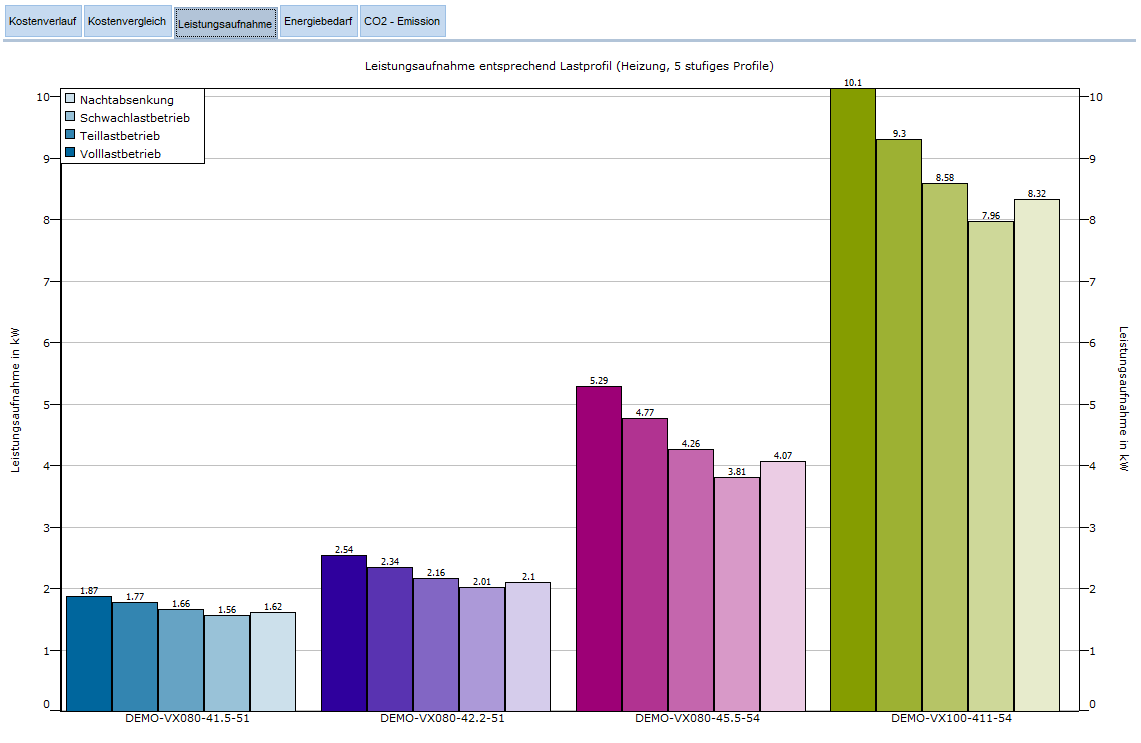Image resolution: width=1141 pixels, height=743 pixels.
Task: Click the Teillastbetrieb legend swatch
Action: (x=70, y=135)
